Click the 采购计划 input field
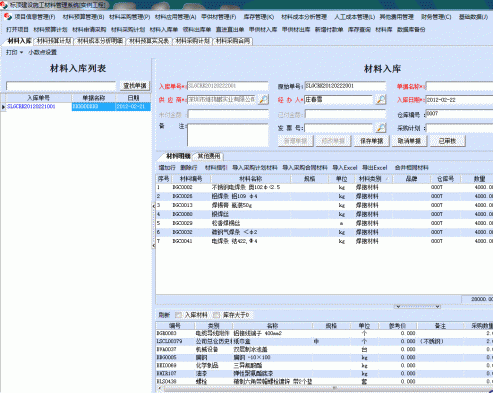This screenshot has height=393, width=493. [459, 128]
